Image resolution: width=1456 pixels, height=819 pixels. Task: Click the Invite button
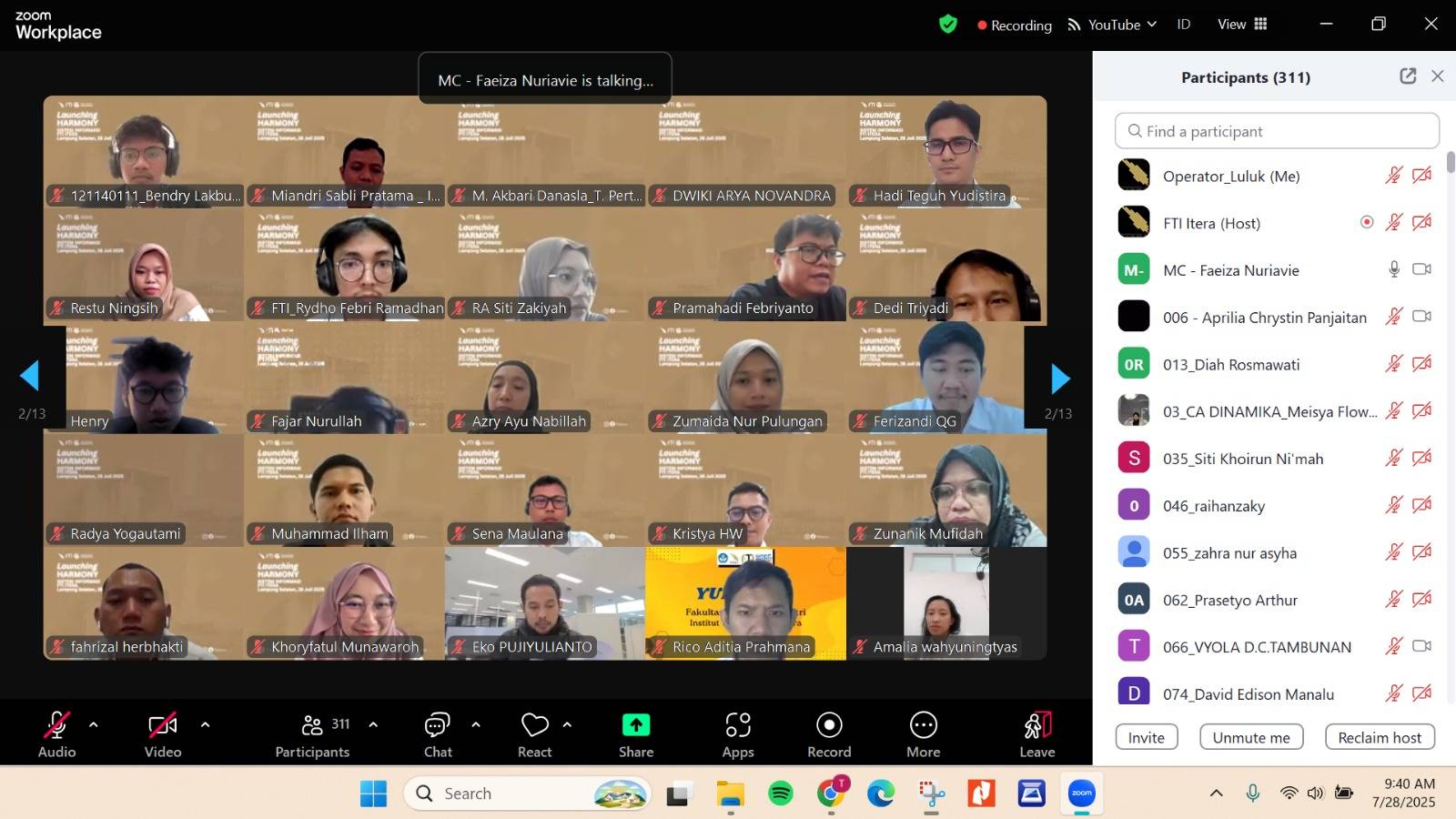pos(1146,737)
